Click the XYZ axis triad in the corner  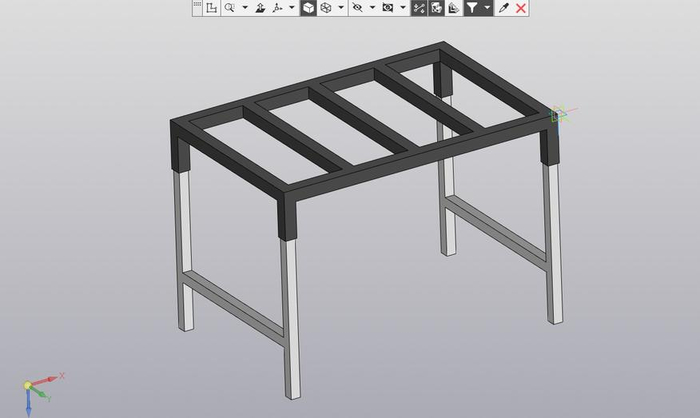click(42, 393)
